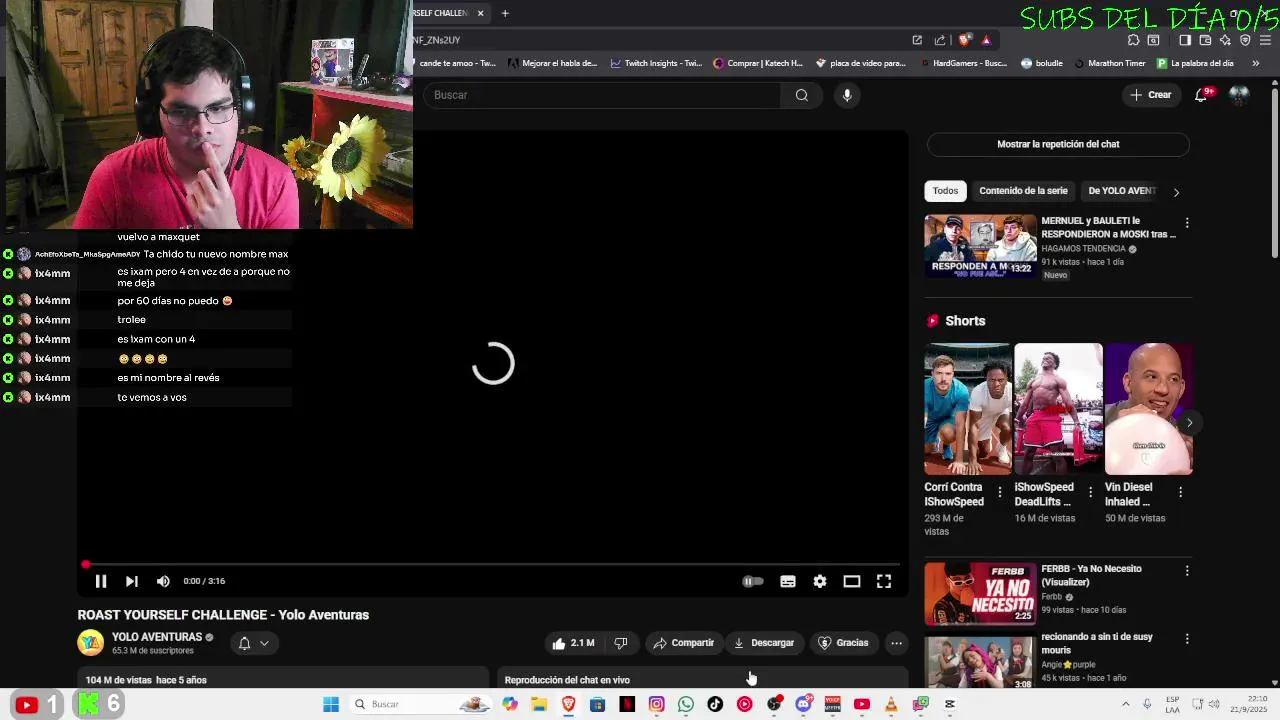Skip to the next video

coord(132,581)
